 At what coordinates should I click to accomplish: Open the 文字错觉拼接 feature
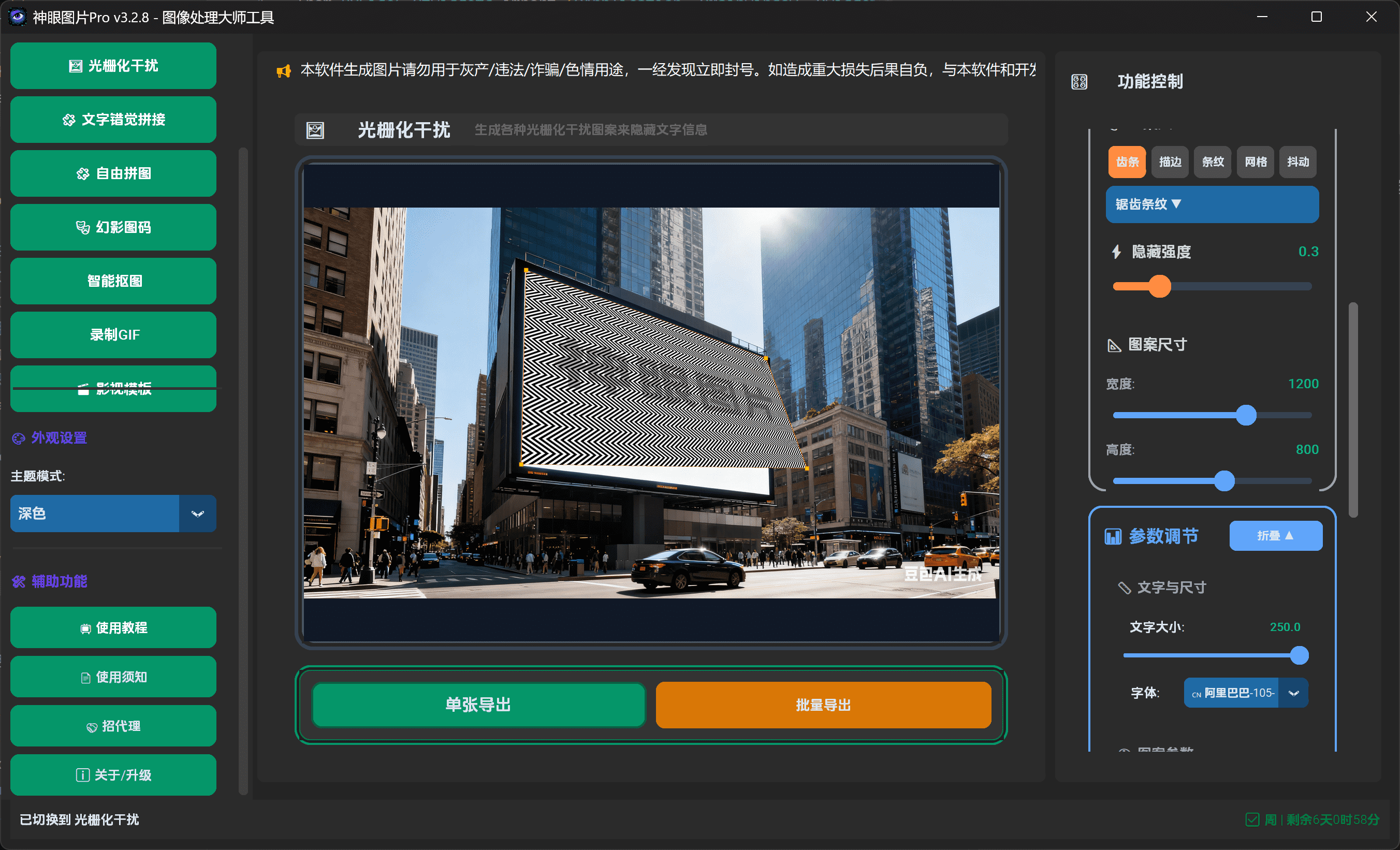click(113, 120)
